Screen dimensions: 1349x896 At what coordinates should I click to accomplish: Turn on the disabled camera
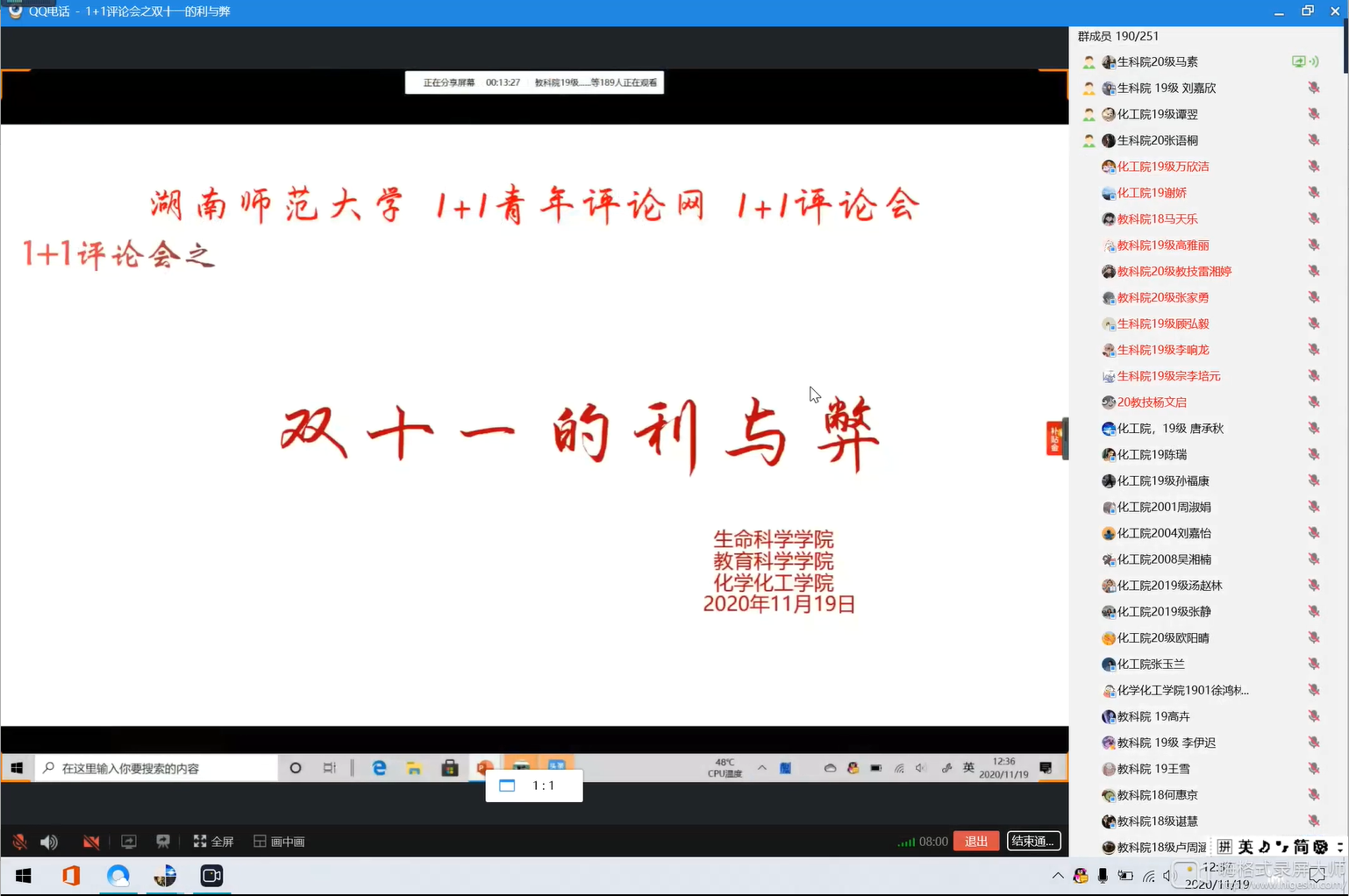tap(91, 842)
